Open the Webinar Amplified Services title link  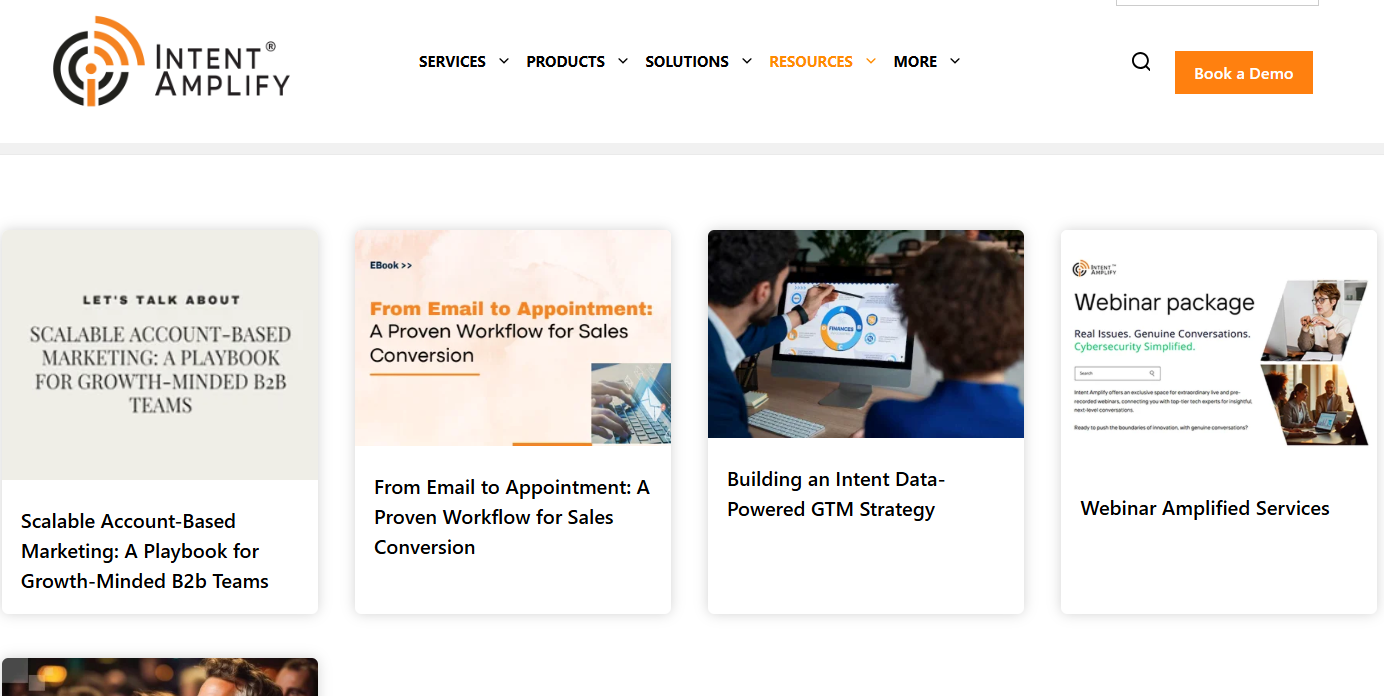[x=1205, y=508]
